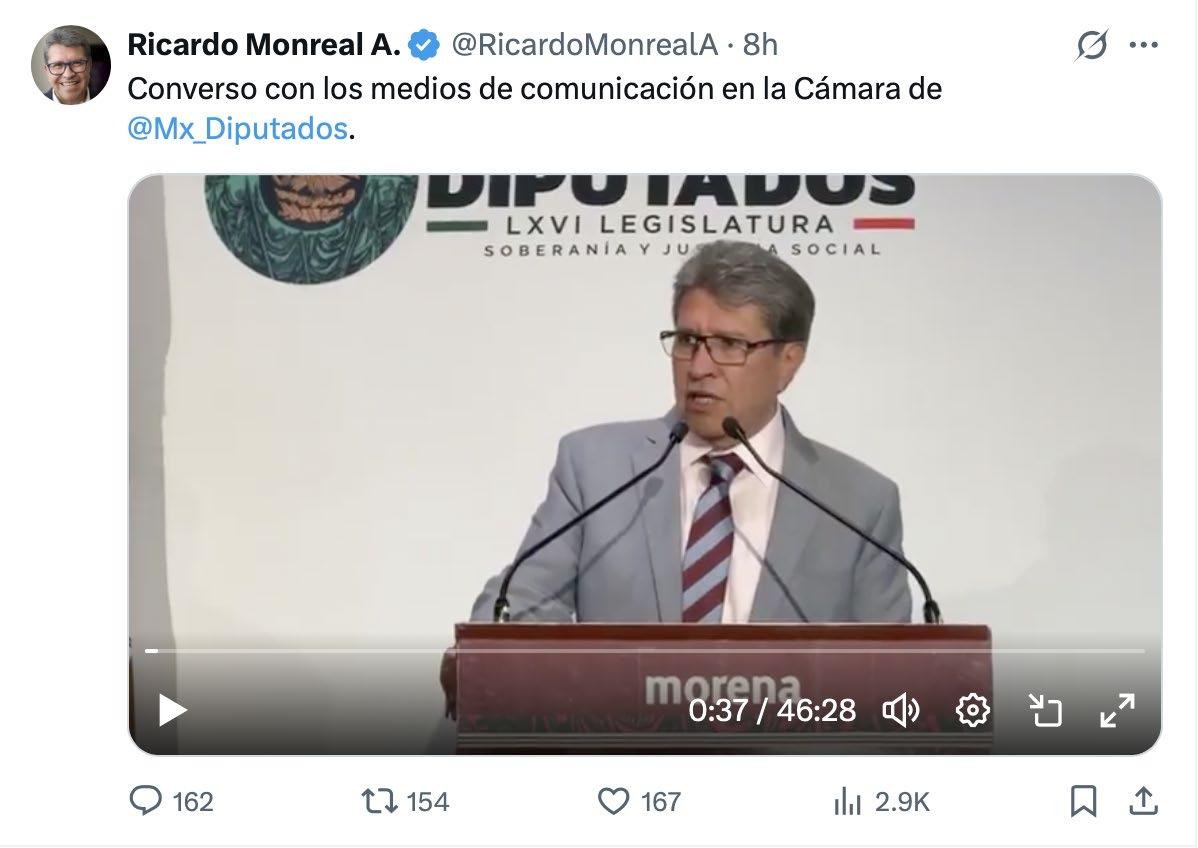Click the Ricardo Monreal A. display name
1198x848 pixels.
click(264, 45)
